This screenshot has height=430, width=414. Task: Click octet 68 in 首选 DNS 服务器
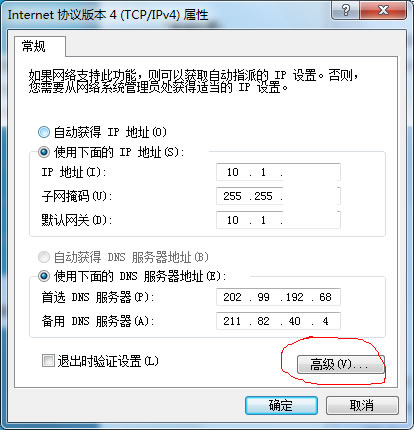pos(325,297)
